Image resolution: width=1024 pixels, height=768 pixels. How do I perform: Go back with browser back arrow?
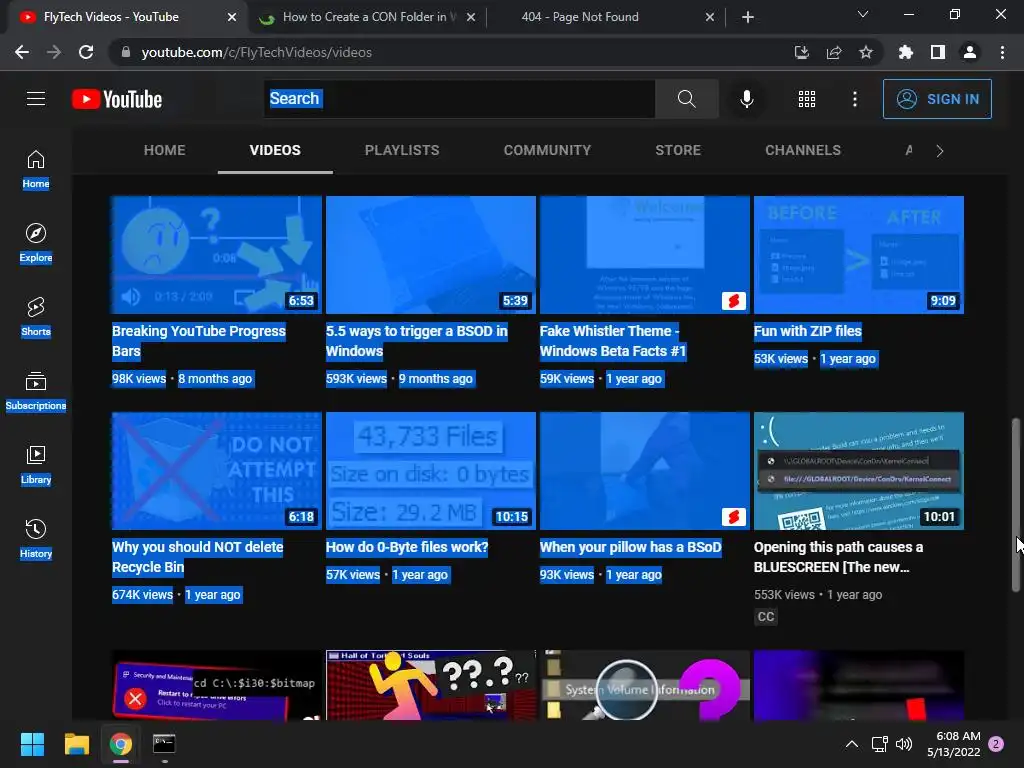tap(22, 52)
